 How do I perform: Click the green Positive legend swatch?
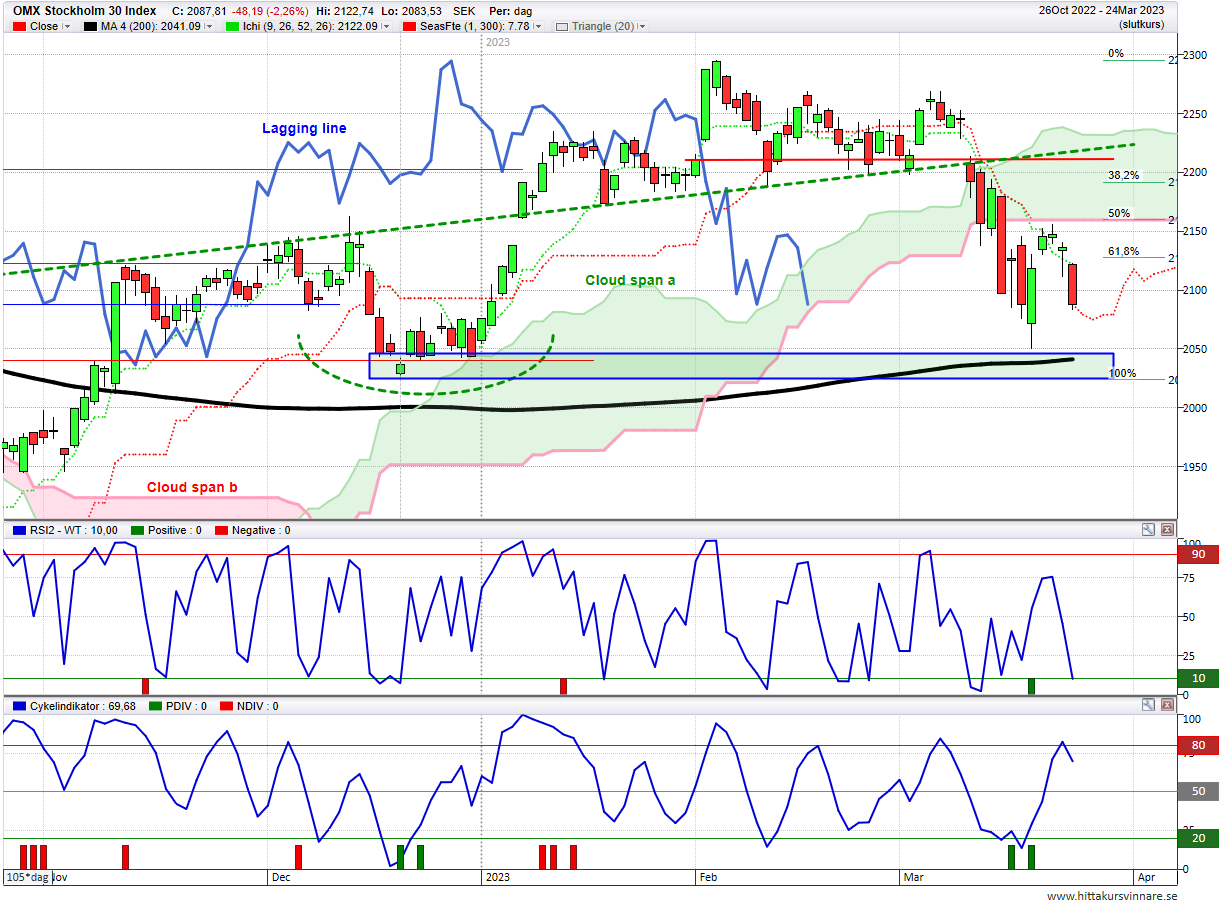pos(136,531)
